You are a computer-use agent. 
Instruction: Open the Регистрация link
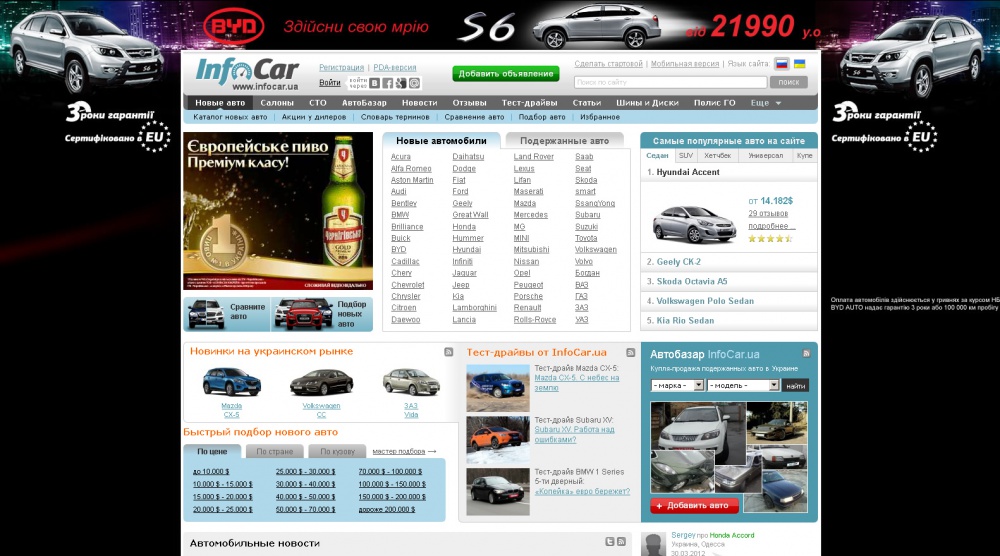coord(341,68)
